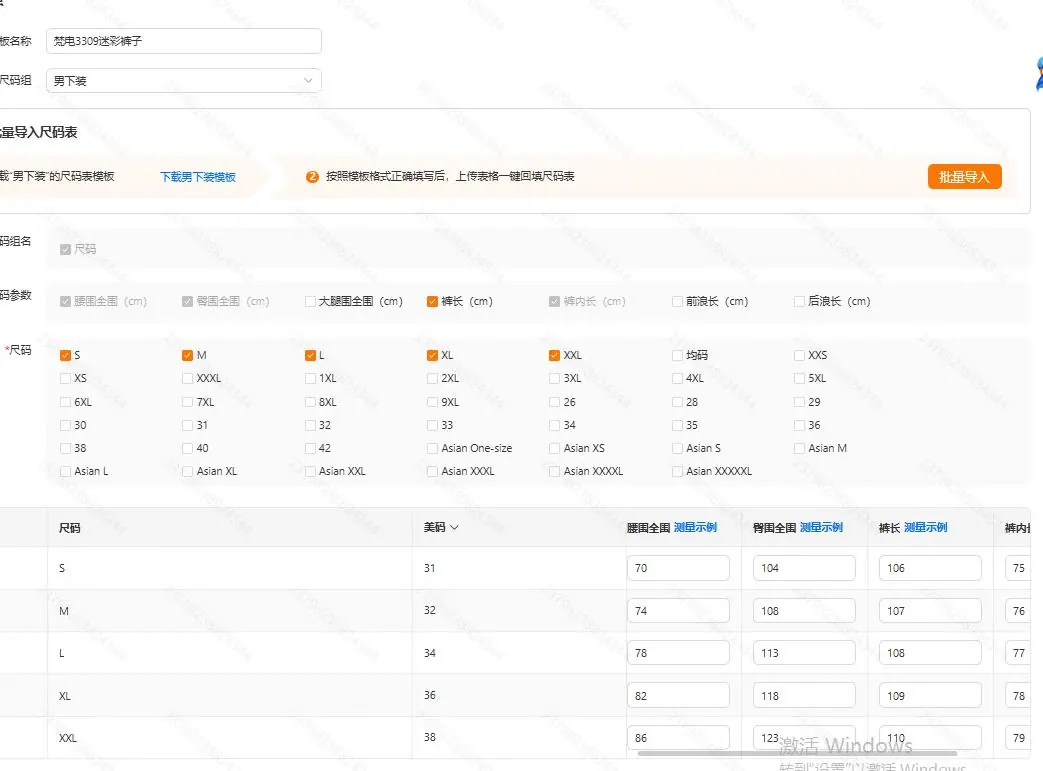Check the Asian XXXL checkbox

(x=432, y=471)
